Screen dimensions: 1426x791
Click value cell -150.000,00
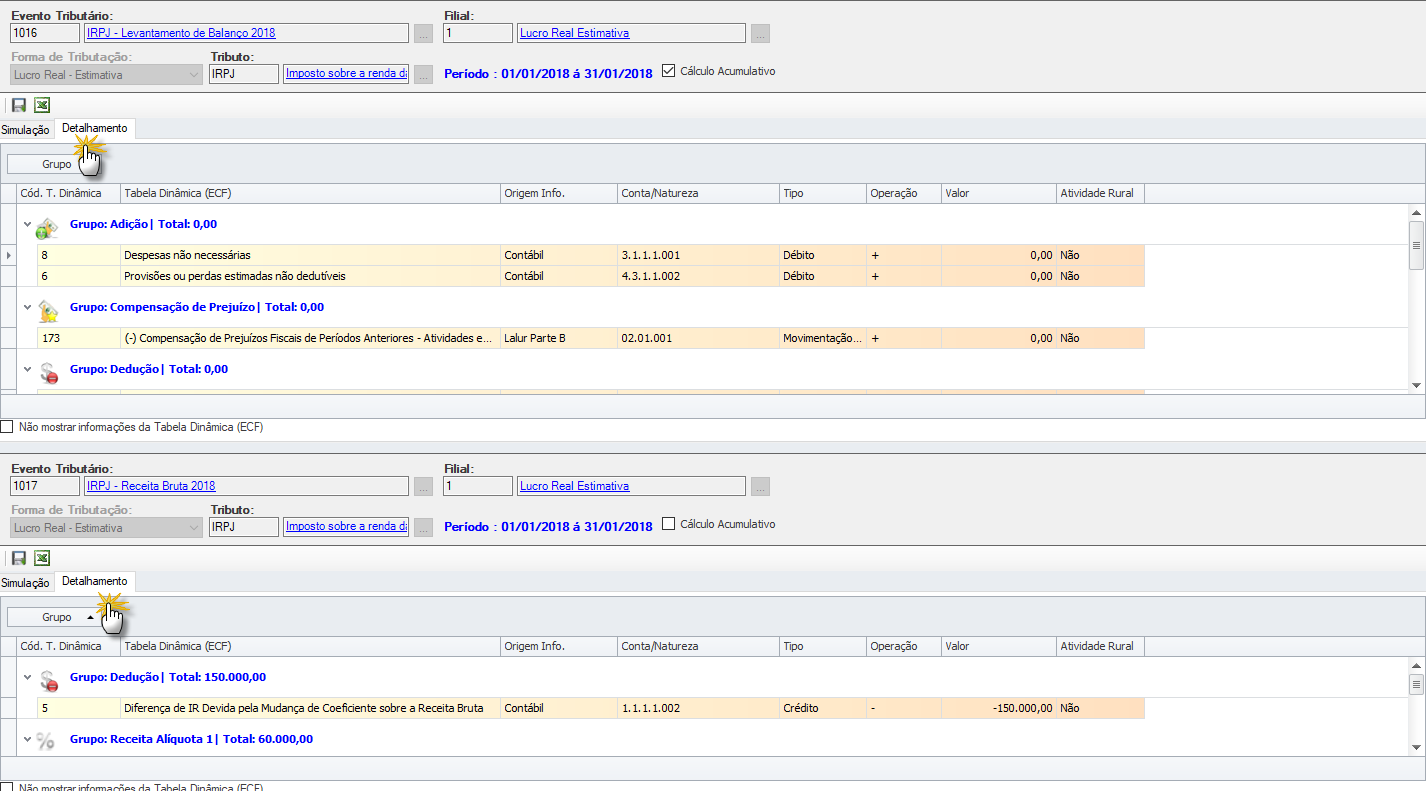998,708
